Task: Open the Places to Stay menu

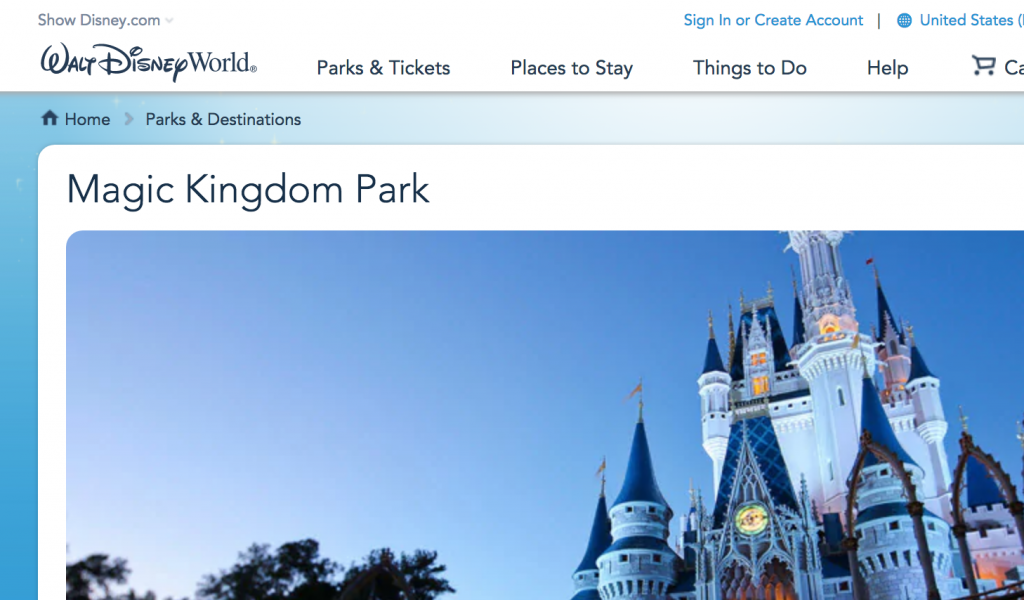Action: pyautogui.click(x=571, y=68)
